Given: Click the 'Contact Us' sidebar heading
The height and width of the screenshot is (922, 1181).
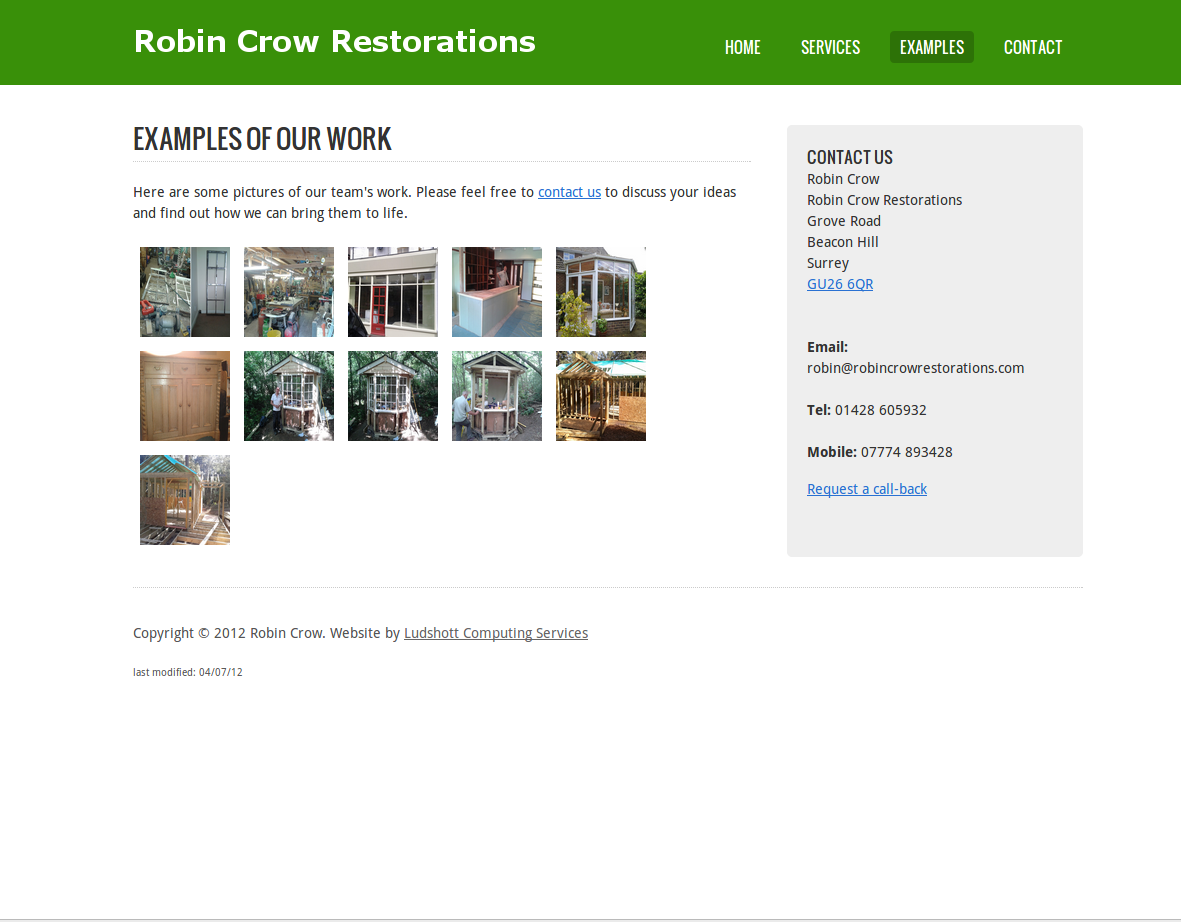Looking at the screenshot, I should coord(850,157).
